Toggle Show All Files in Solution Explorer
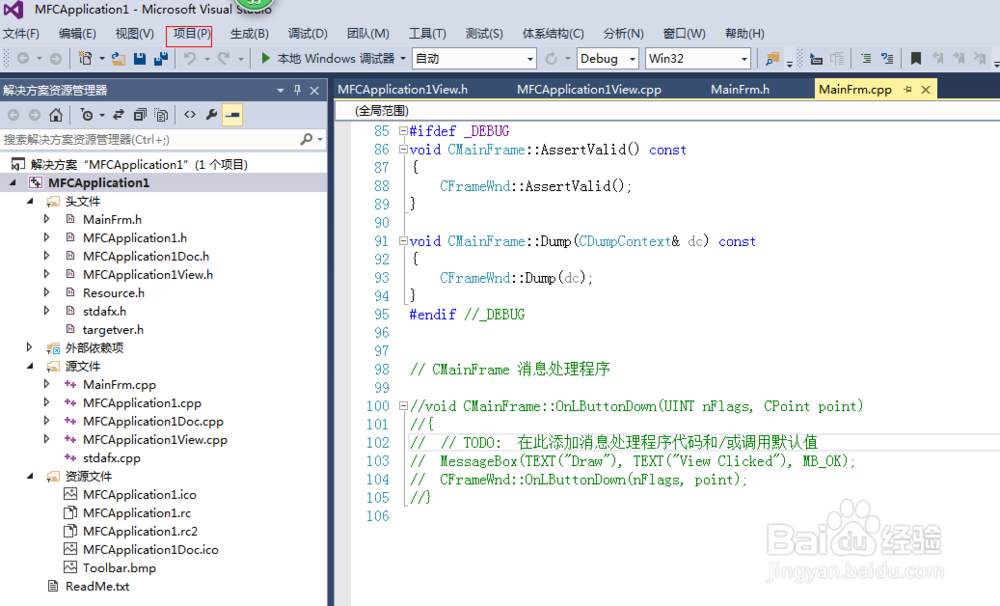Image resolution: width=1000 pixels, height=606 pixels. (161, 115)
